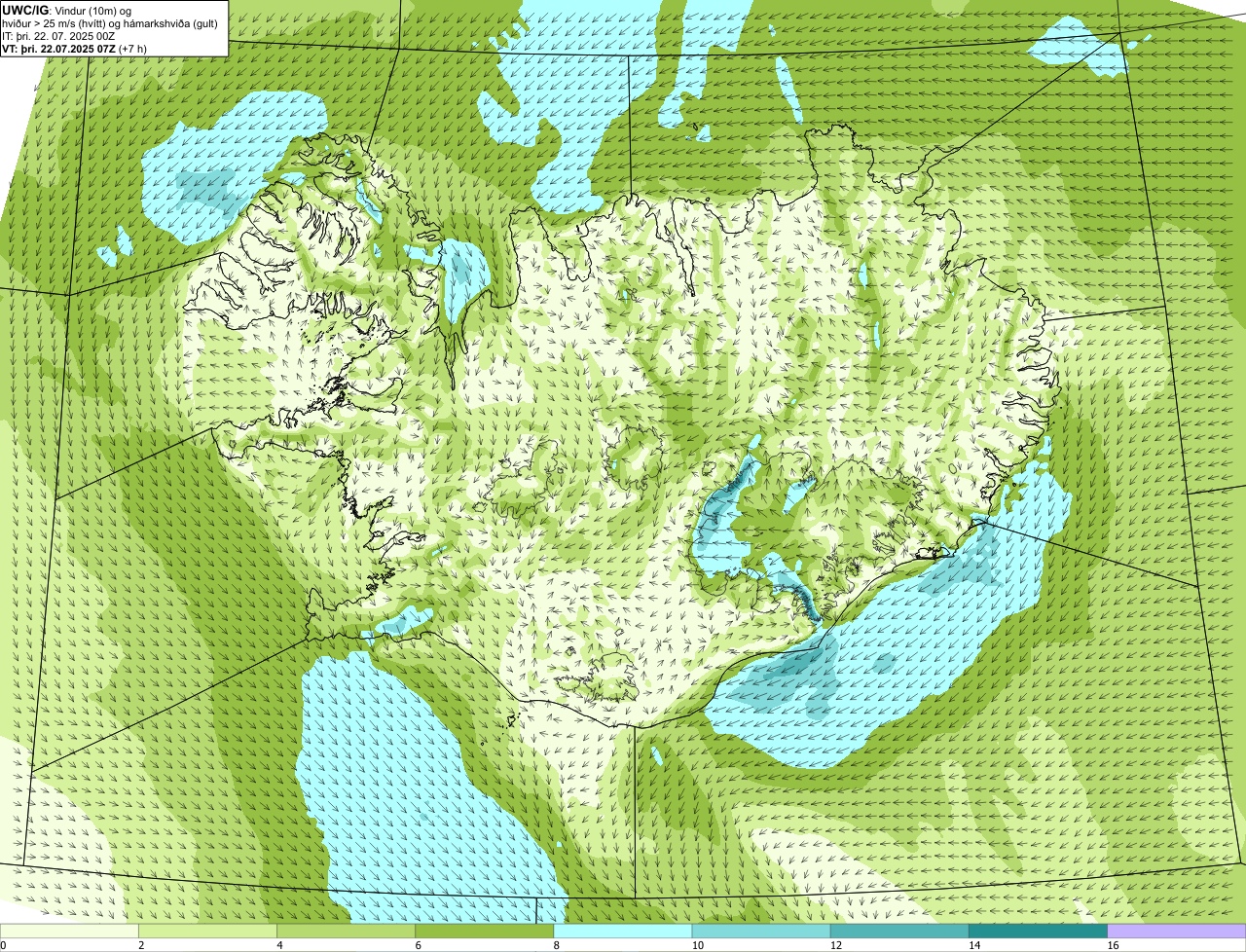
Task: Click the '0' tick label on the color scale
Action: (3, 945)
